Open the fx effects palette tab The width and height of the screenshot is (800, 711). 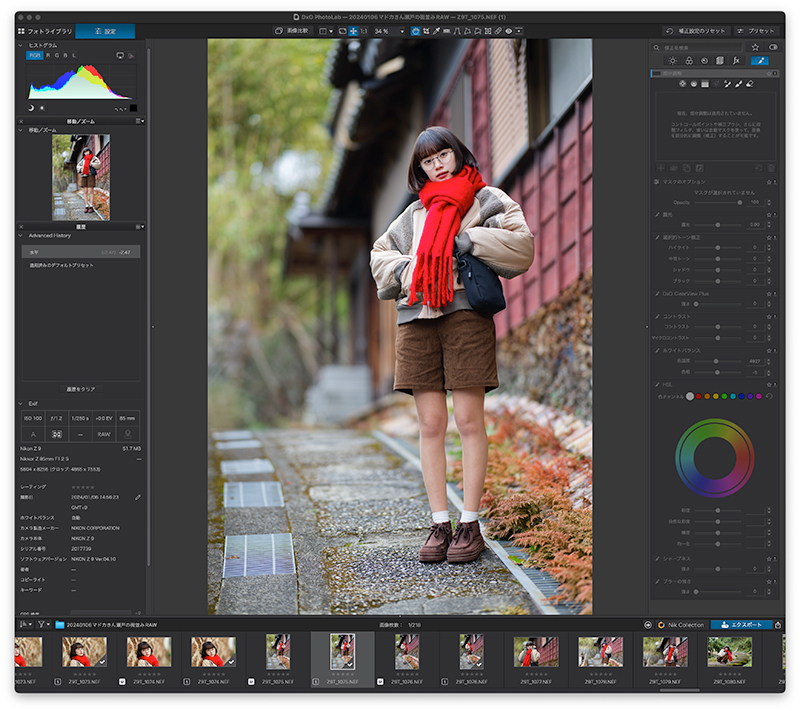pos(736,61)
